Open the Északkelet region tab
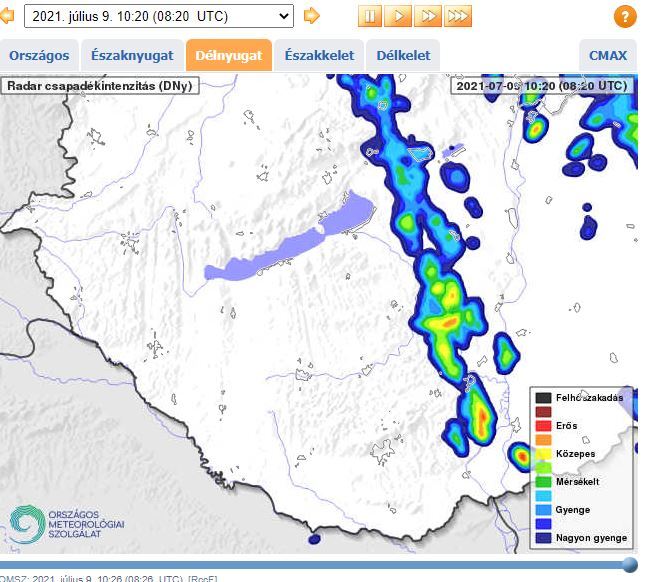The width and height of the screenshot is (645, 582). click(319, 56)
